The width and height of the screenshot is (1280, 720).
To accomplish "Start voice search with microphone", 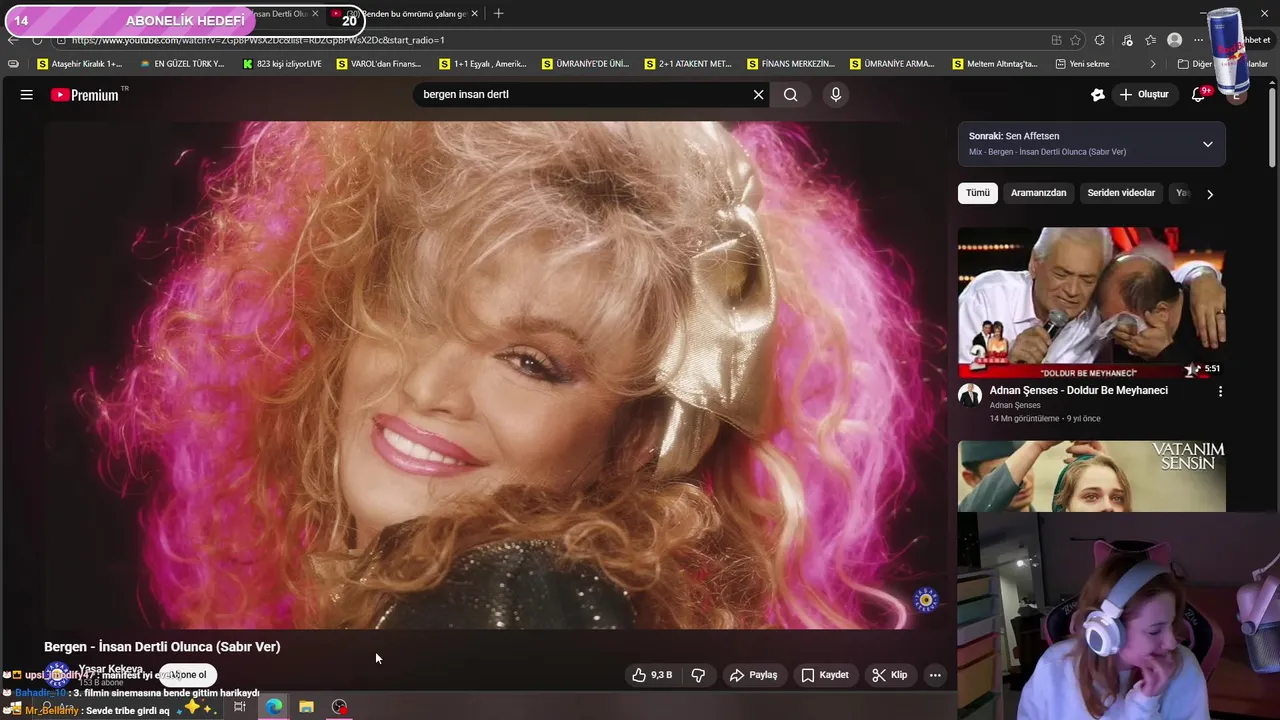I will pyautogui.click(x=836, y=95).
